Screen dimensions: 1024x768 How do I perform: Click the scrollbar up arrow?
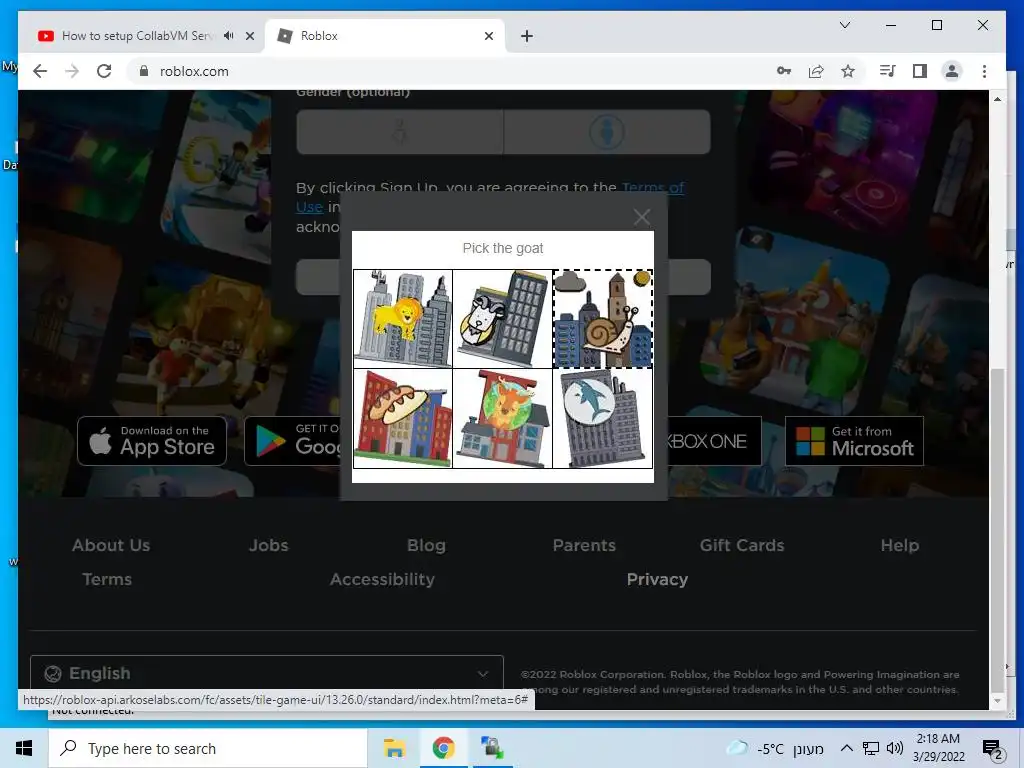pyautogui.click(x=997, y=99)
